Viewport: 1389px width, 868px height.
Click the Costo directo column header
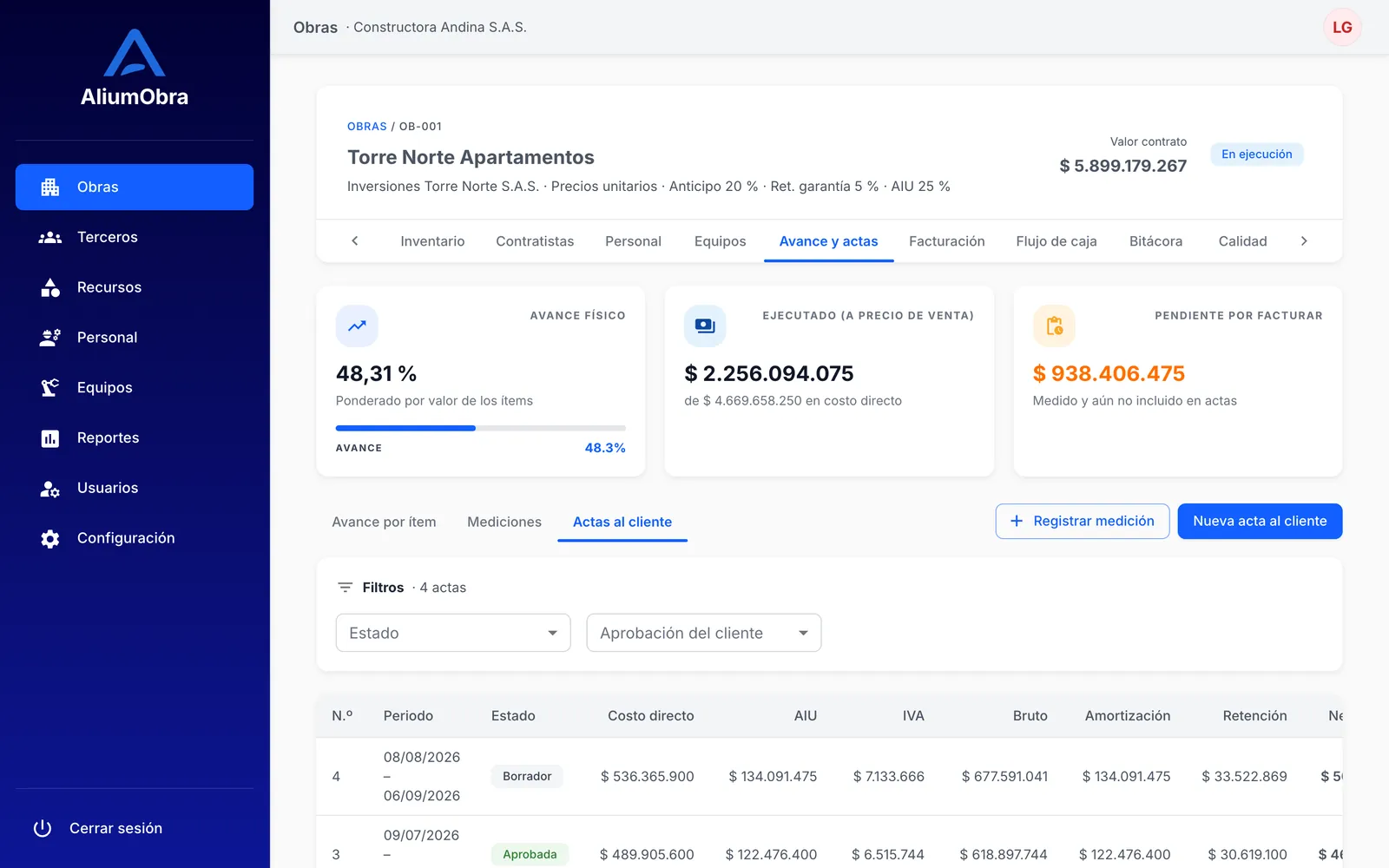[651, 716]
